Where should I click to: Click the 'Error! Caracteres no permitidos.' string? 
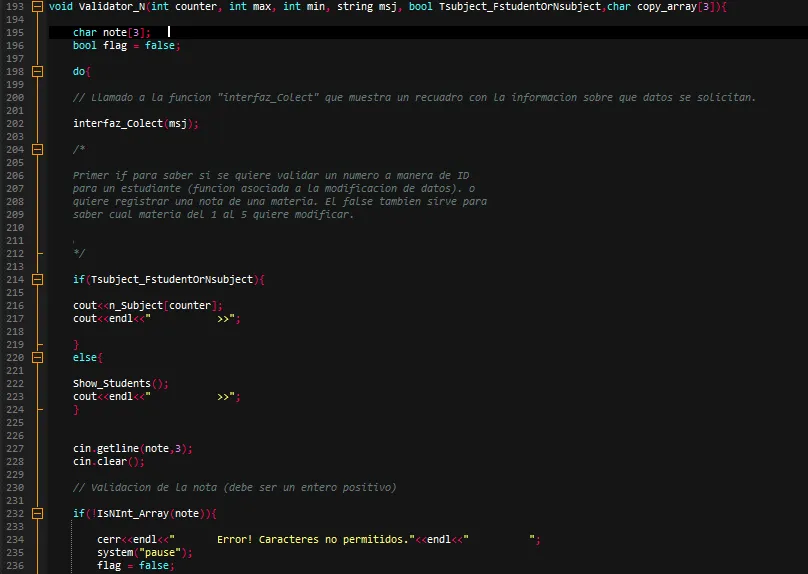[315, 539]
